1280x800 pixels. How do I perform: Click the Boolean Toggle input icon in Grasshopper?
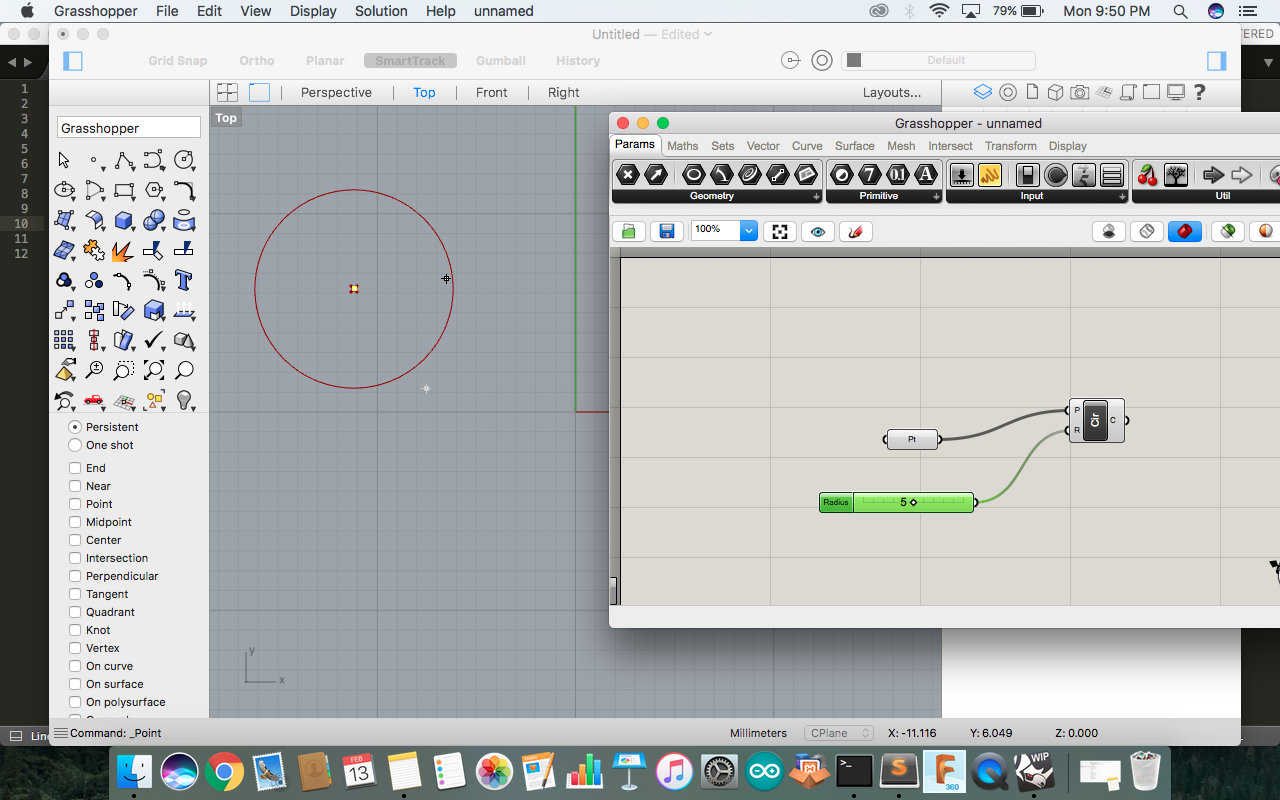(x=1027, y=175)
